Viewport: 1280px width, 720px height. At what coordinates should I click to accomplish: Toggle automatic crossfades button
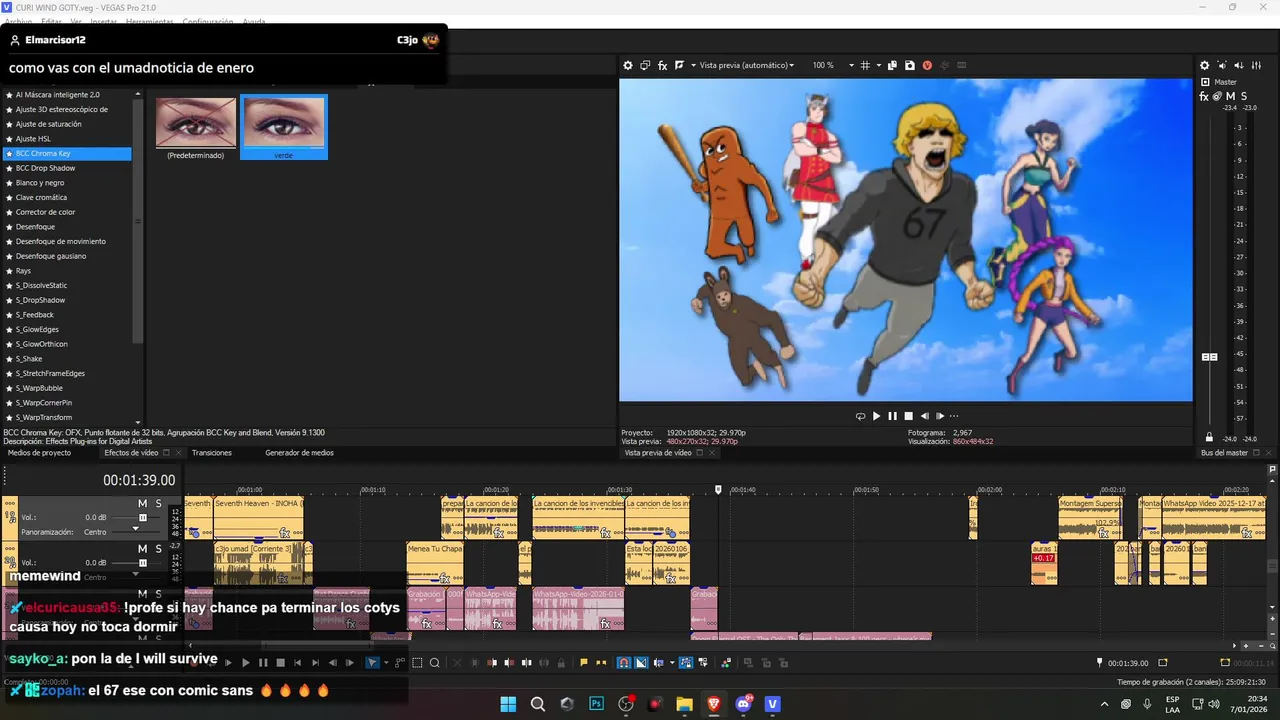(x=641, y=662)
